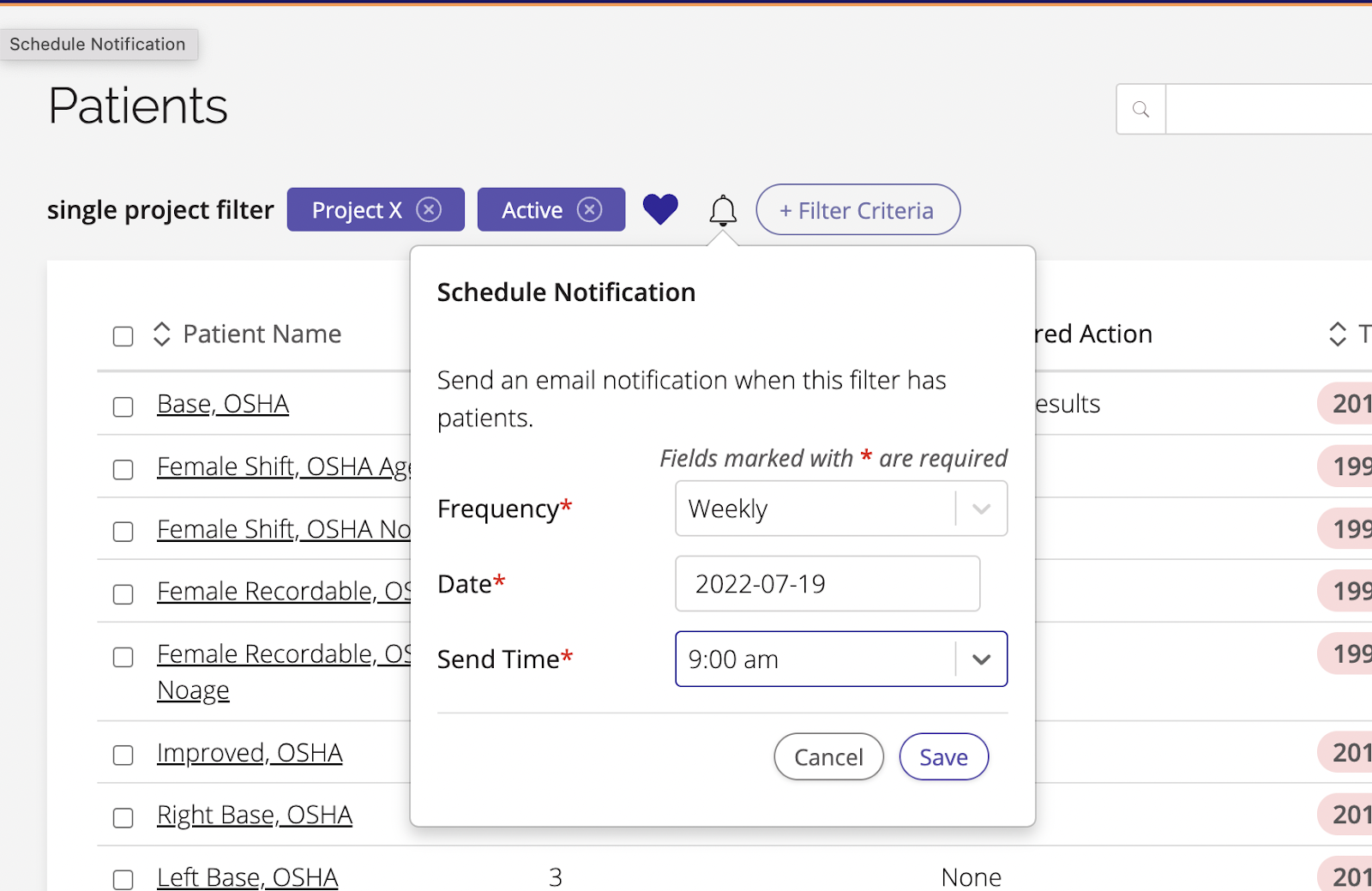Open the Right Base, OSHA patient link

tap(255, 814)
